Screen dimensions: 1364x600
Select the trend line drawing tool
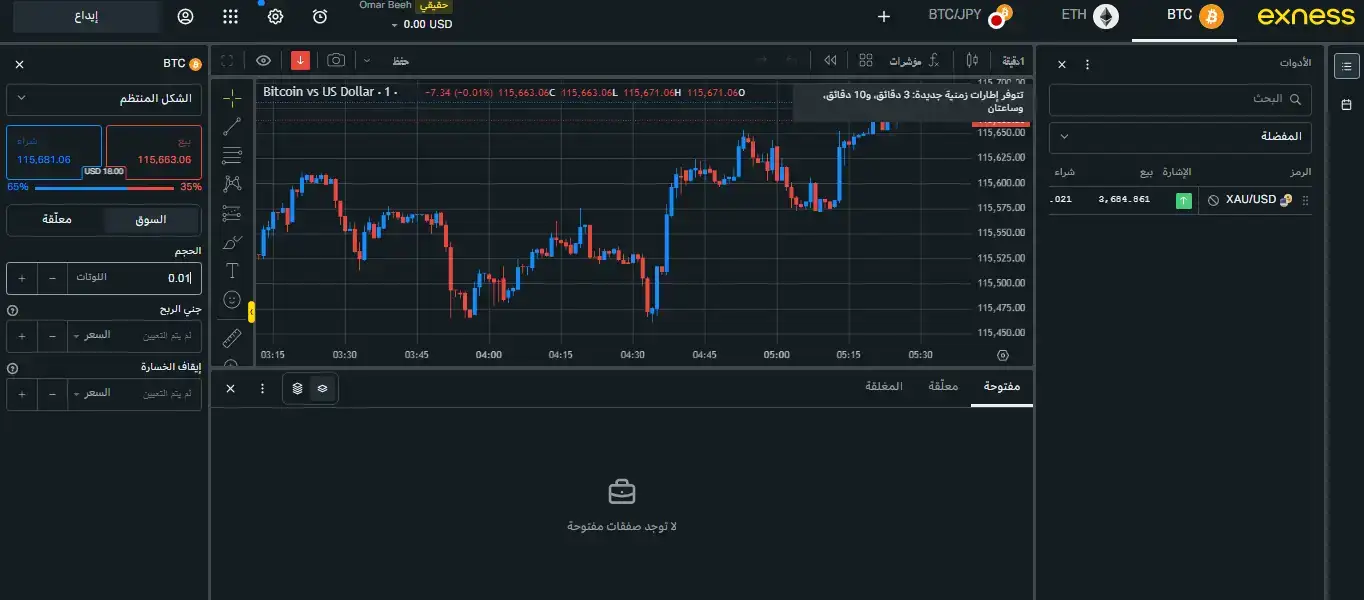232,126
